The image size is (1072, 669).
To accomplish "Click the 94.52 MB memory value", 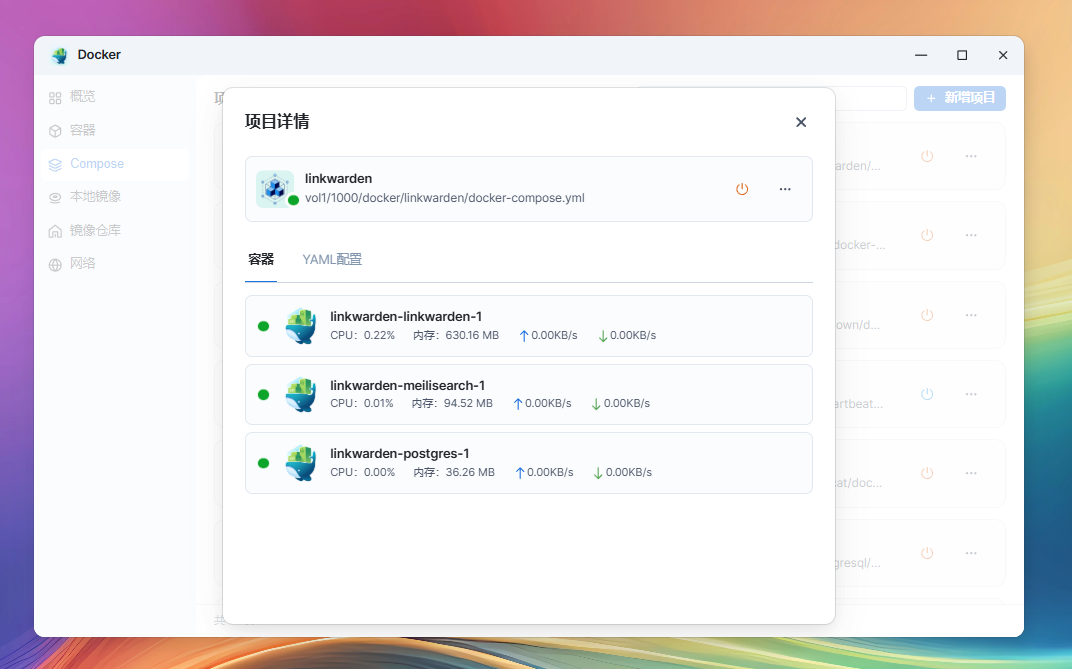I will pyautogui.click(x=468, y=403).
